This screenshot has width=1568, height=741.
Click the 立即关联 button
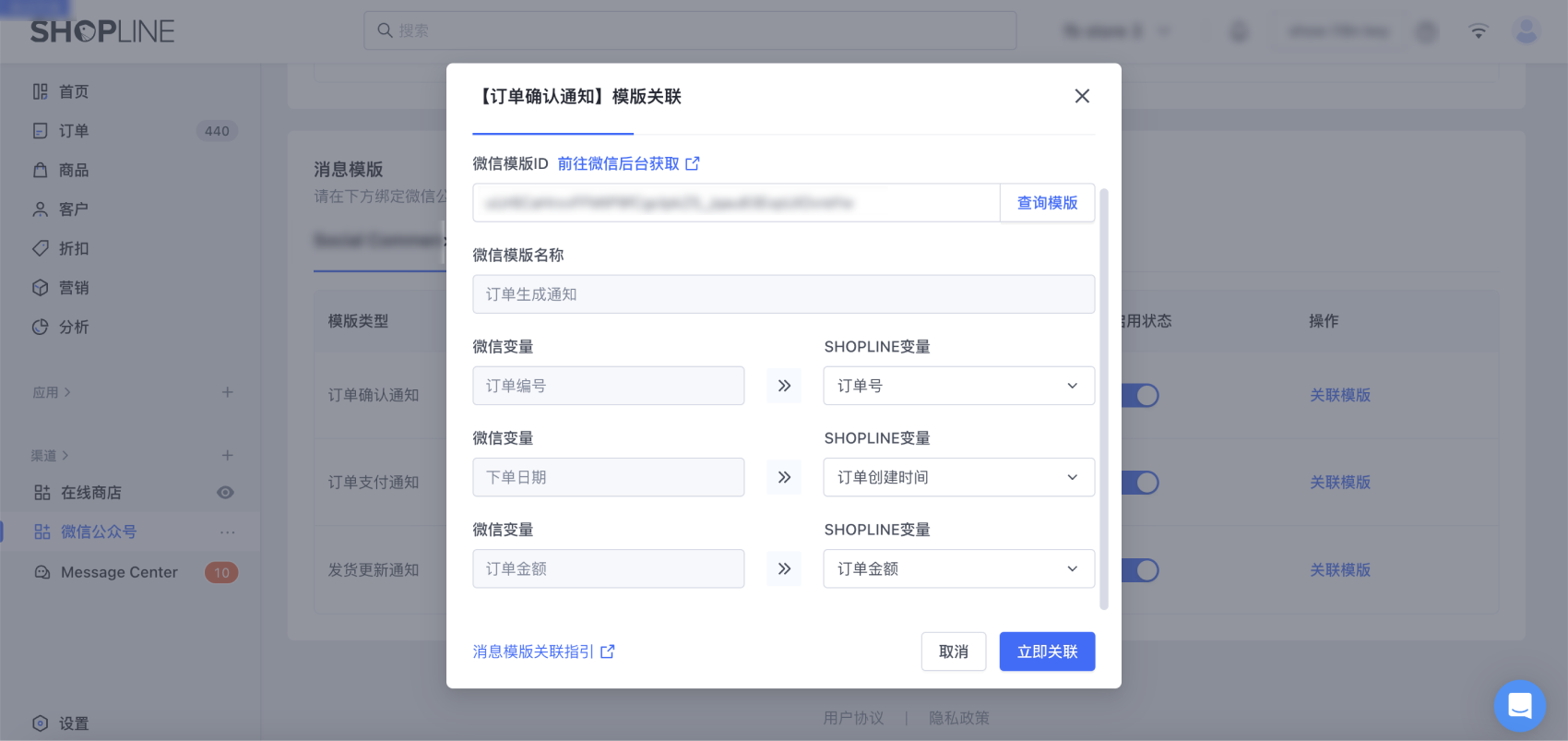1047,651
